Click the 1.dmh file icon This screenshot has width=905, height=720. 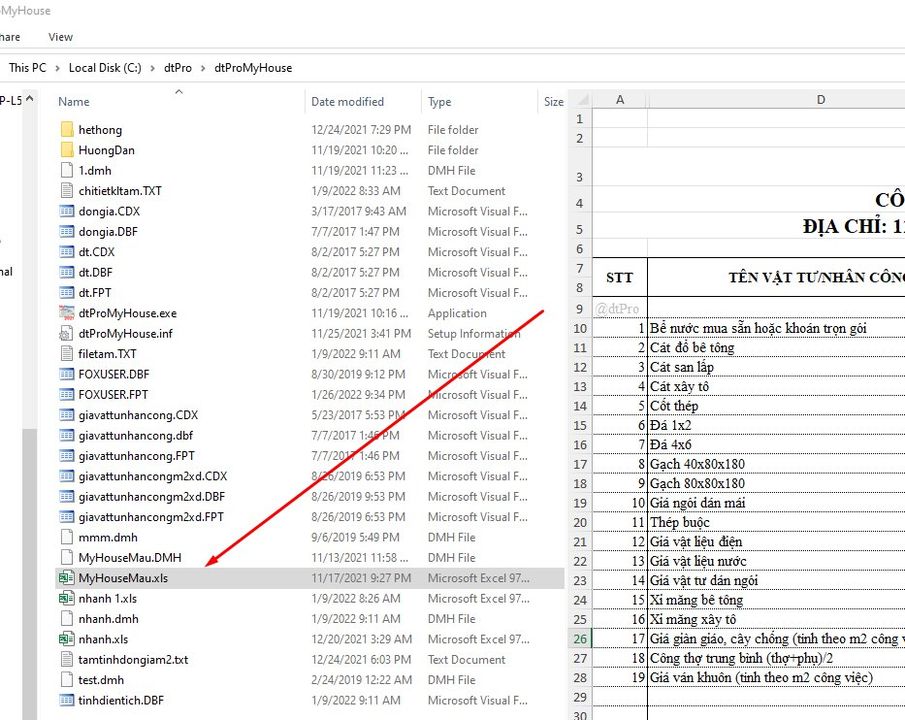coord(67,170)
